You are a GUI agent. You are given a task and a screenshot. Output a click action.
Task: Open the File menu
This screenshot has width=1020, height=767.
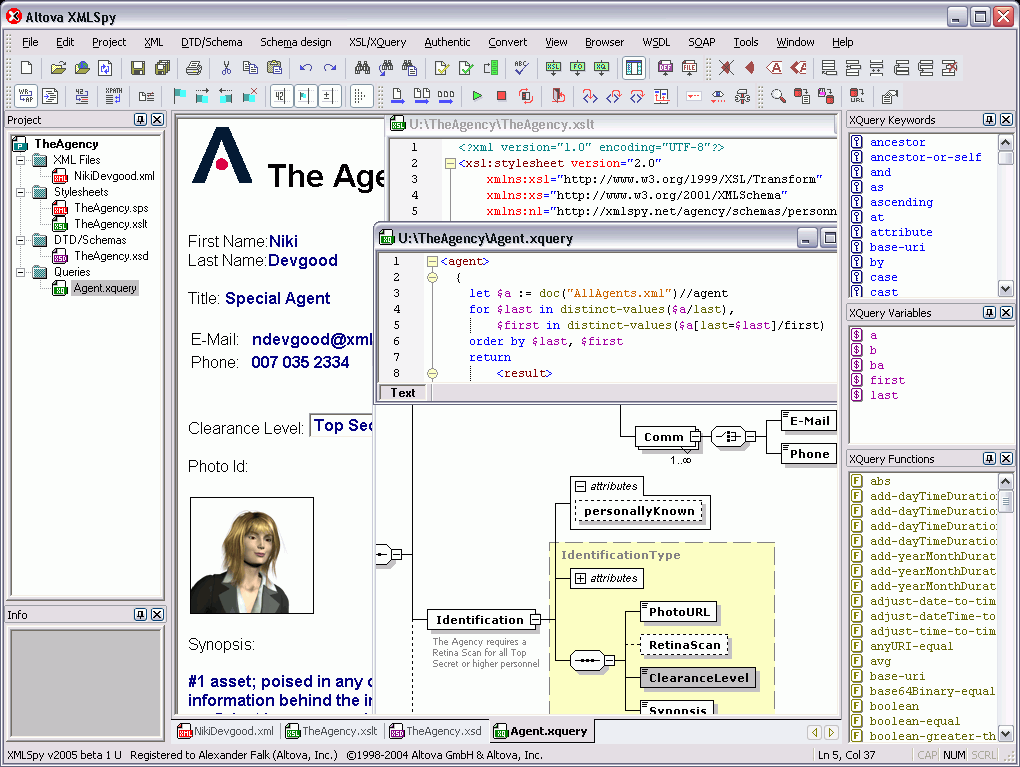click(30, 42)
